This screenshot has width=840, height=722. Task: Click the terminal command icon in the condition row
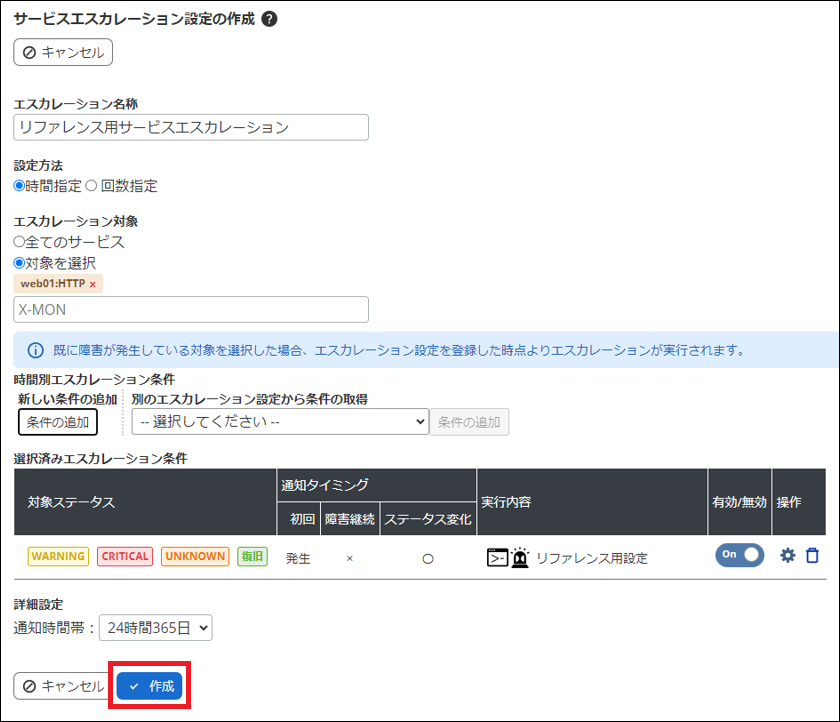498,557
